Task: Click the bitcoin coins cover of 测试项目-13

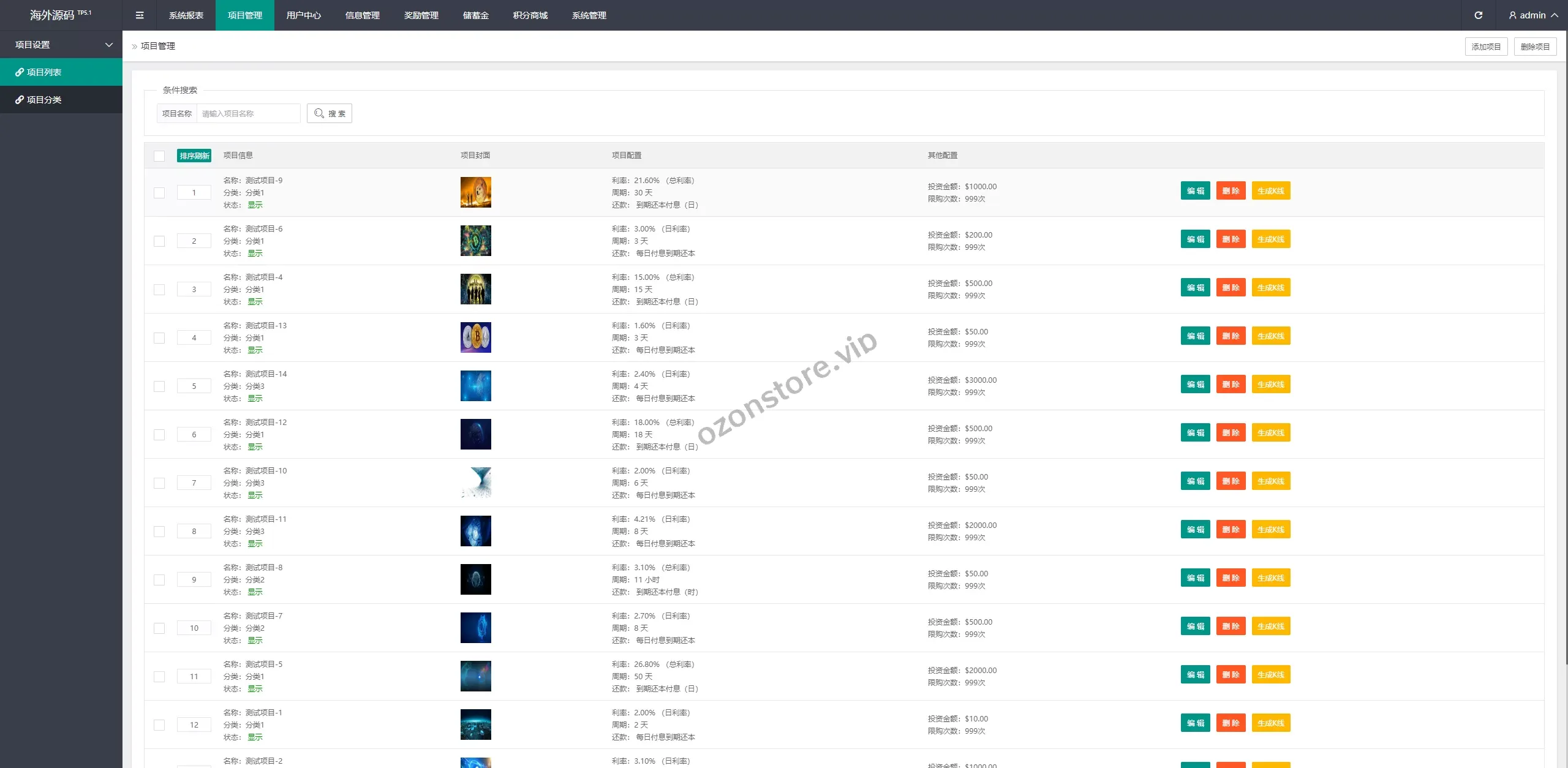Action: (475, 337)
